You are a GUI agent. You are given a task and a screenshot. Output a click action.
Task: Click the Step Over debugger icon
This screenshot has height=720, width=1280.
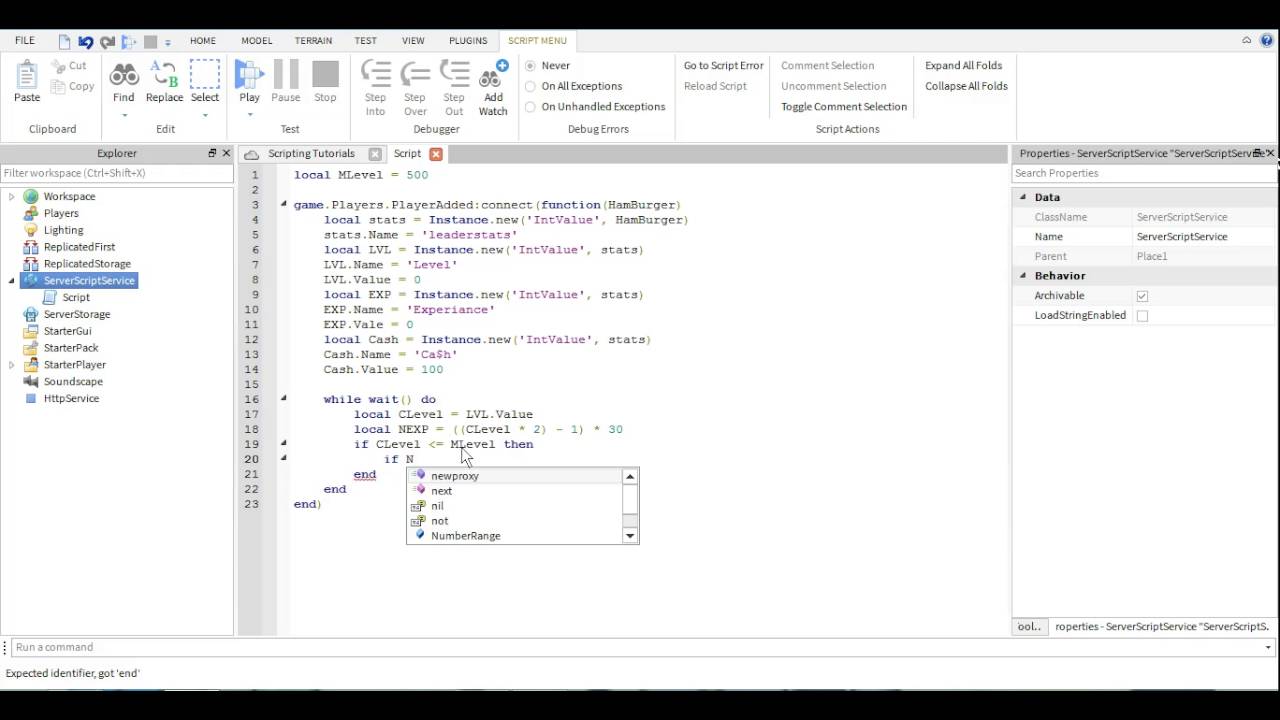[416, 75]
